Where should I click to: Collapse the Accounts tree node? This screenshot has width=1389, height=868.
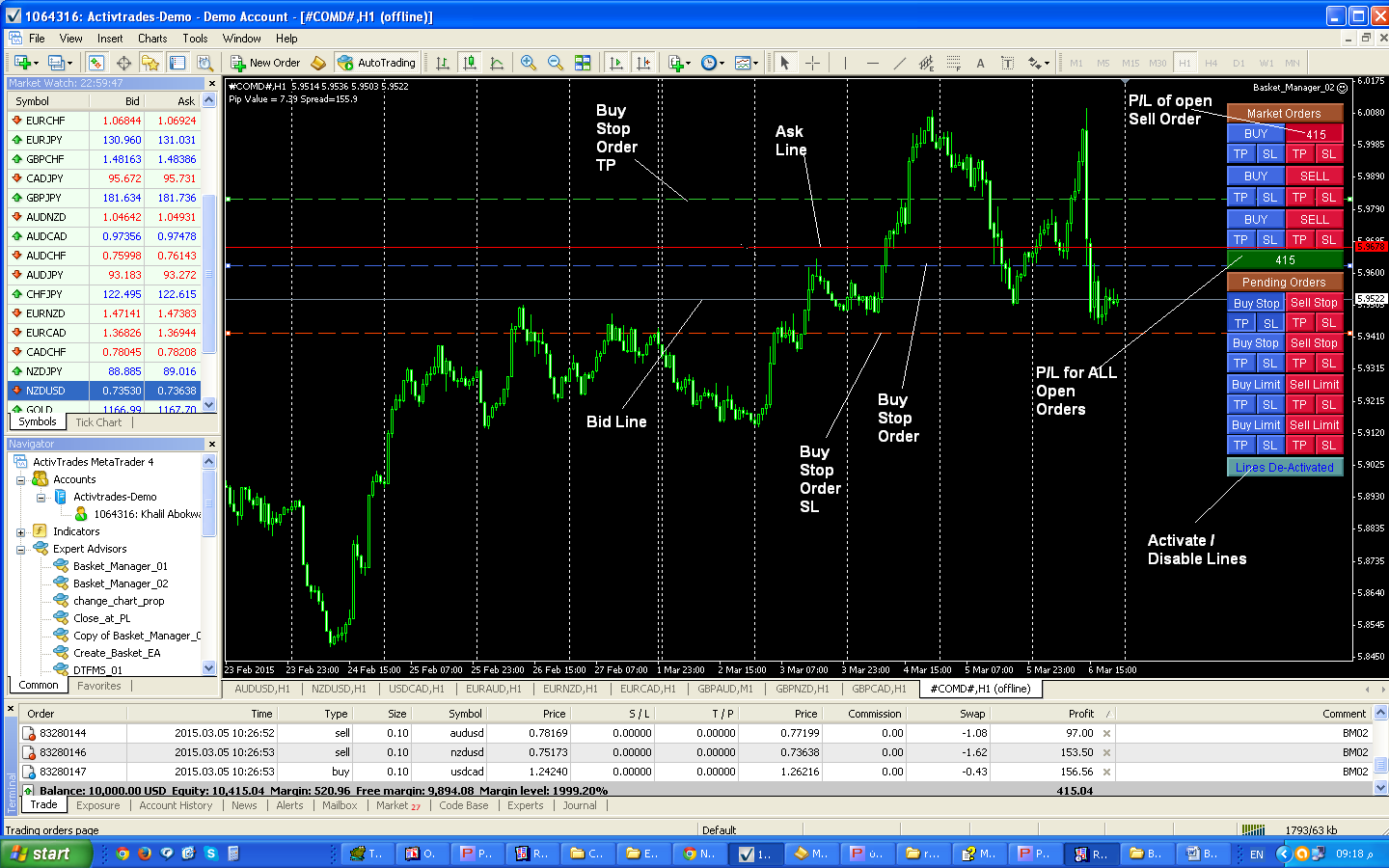coord(20,479)
